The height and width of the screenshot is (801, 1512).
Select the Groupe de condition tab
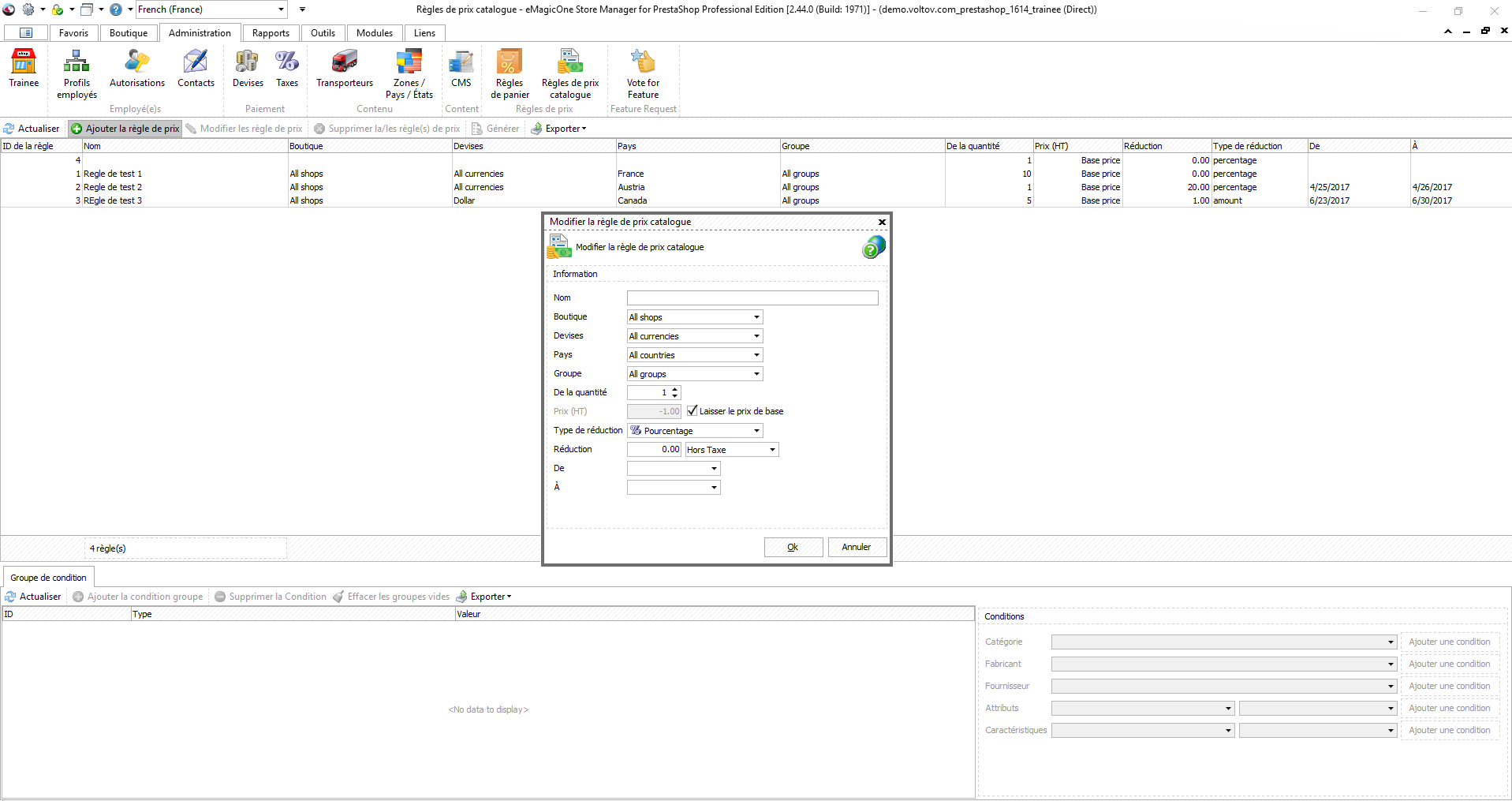48,578
